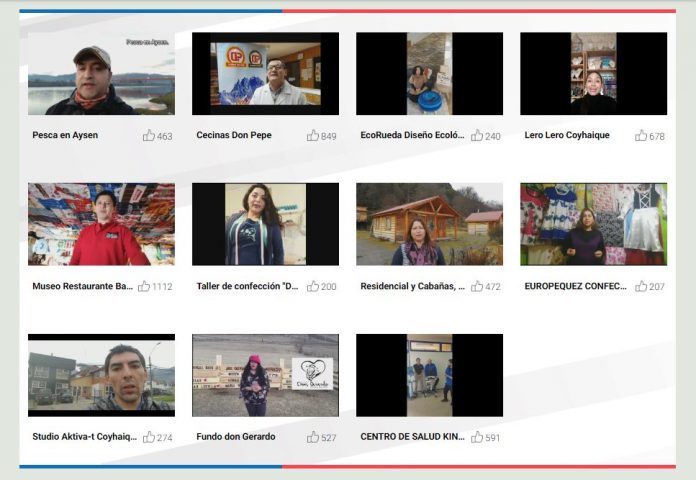Like the Pesca en Aysen video
This screenshot has height=480, width=696.
click(149, 135)
